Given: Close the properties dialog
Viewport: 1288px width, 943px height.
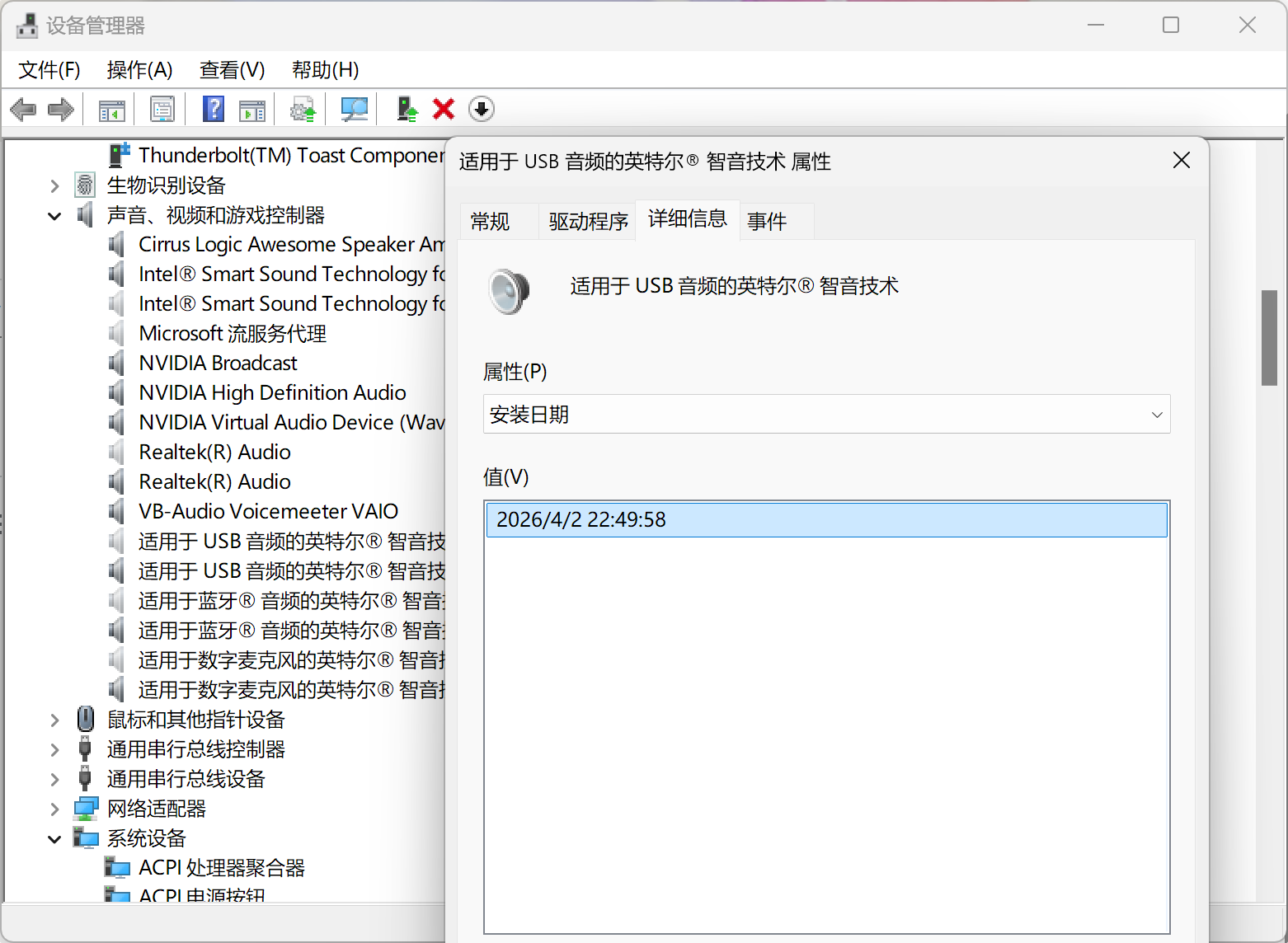Looking at the screenshot, I should tap(1181, 160).
